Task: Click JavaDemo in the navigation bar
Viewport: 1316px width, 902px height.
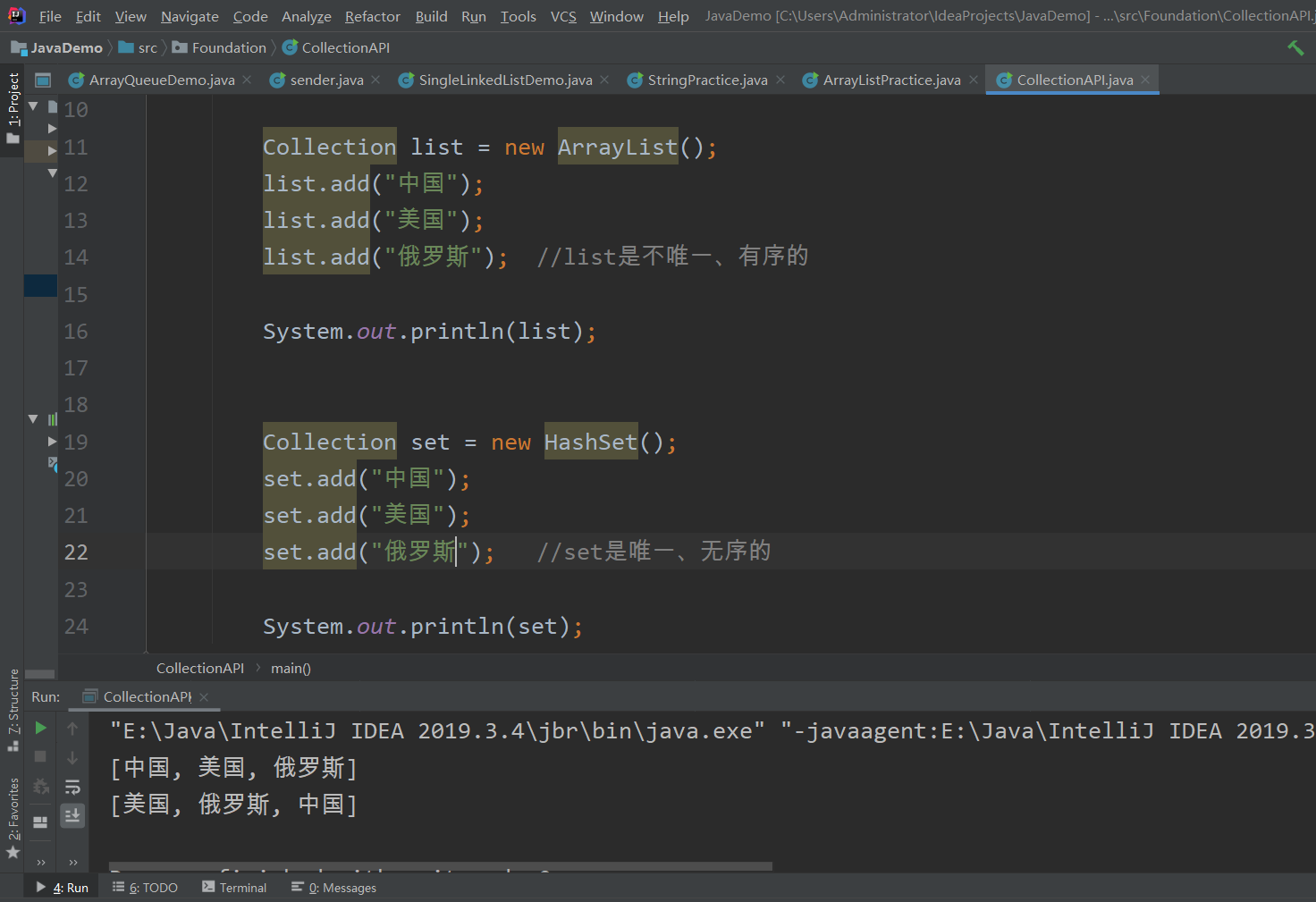Action: click(x=57, y=47)
